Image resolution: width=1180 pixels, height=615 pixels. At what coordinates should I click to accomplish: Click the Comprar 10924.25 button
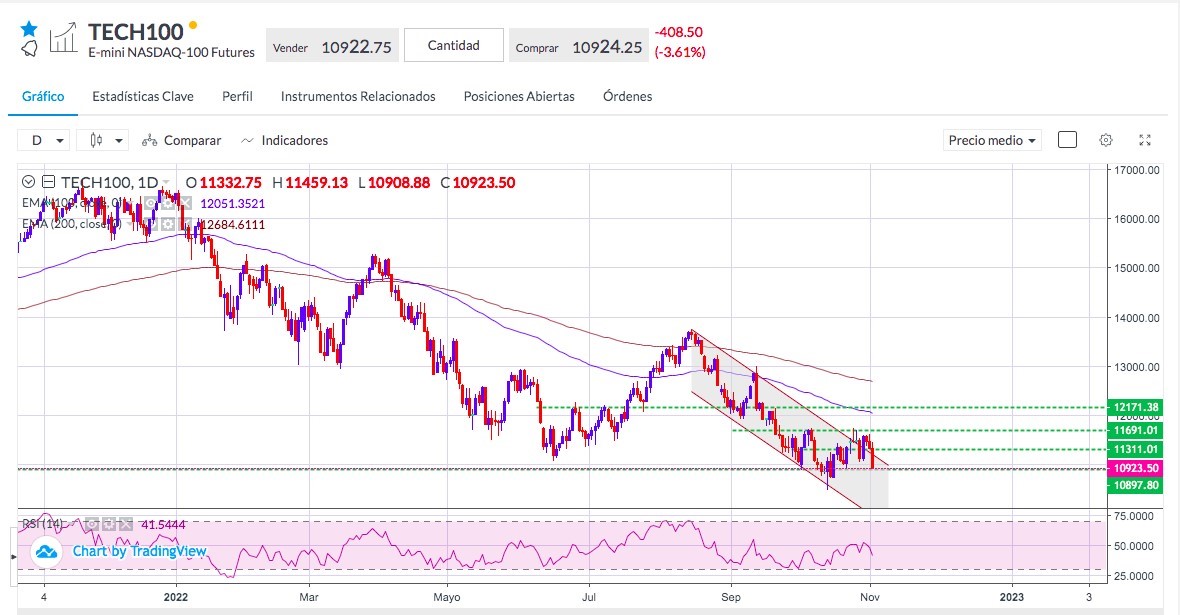tap(579, 47)
